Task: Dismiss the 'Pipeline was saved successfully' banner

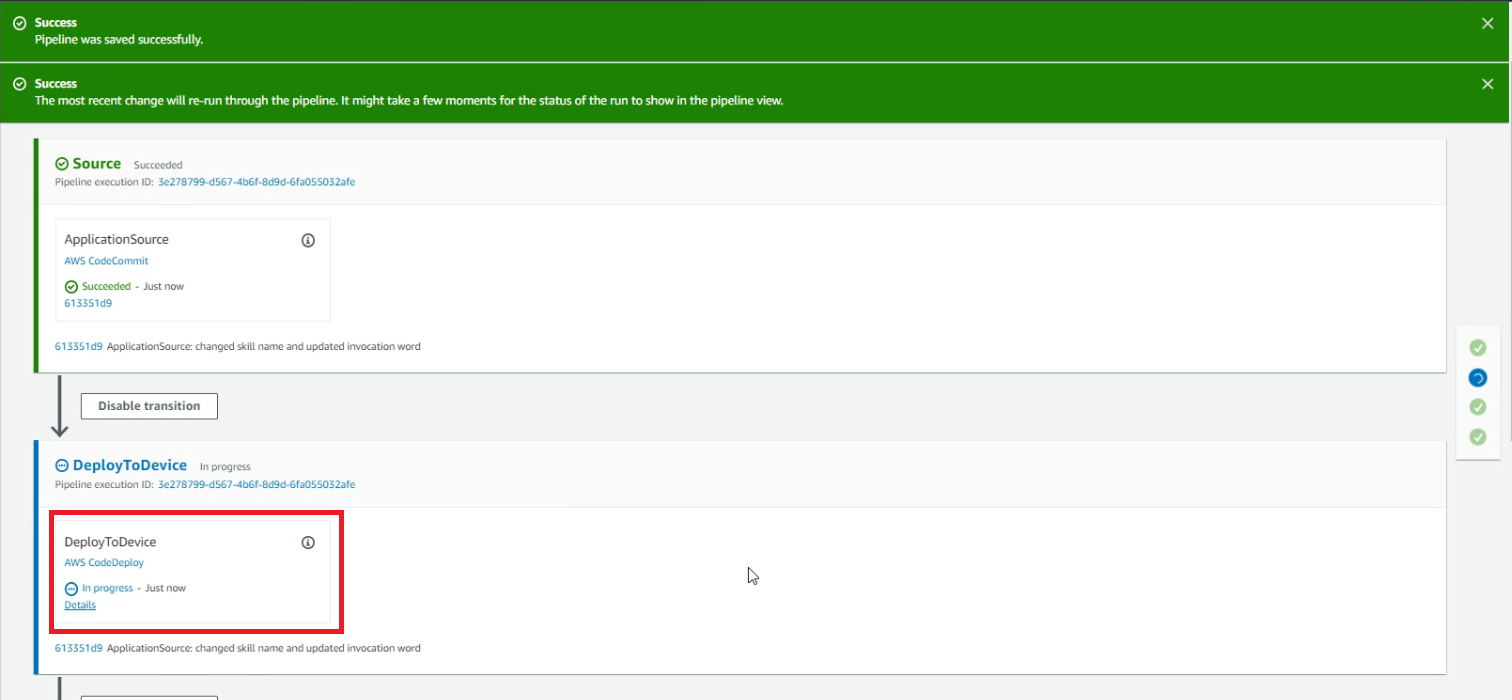Action: point(1487,23)
